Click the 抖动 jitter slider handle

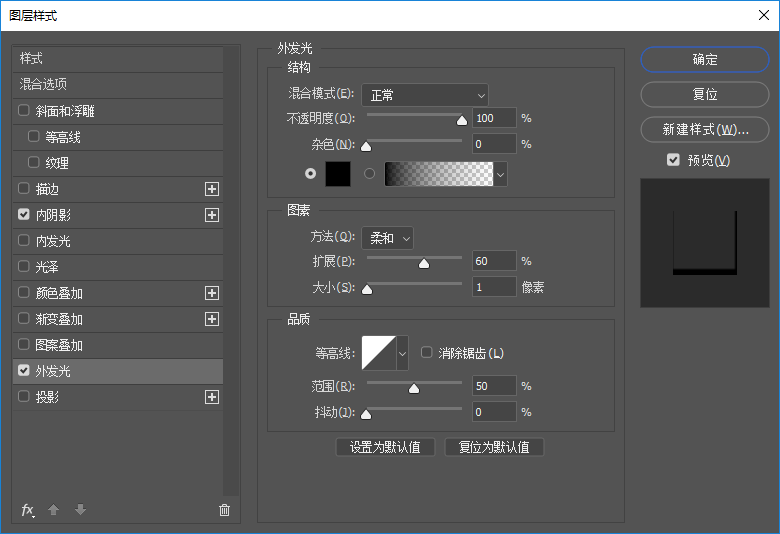366,414
